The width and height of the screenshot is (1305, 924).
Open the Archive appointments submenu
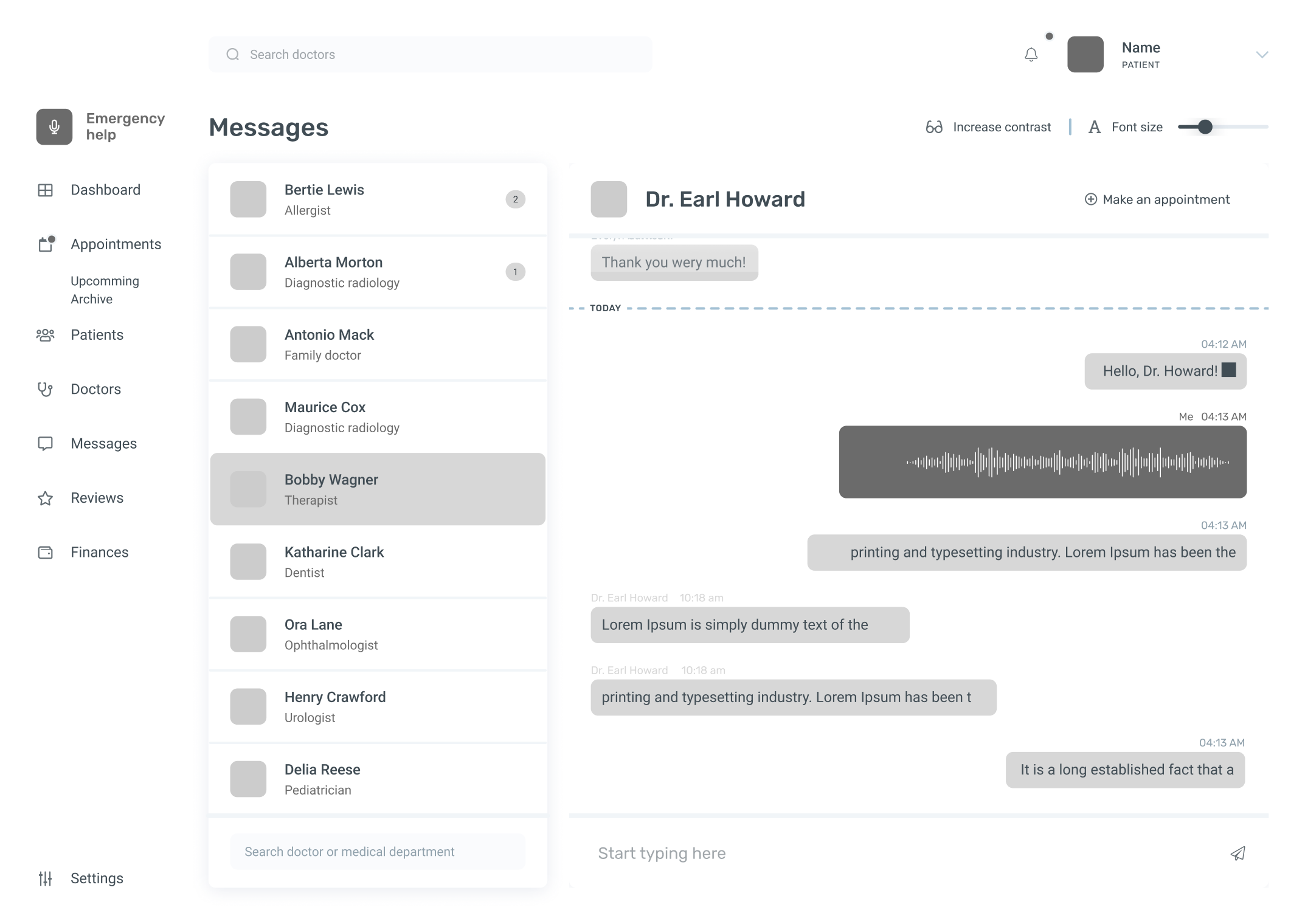click(x=91, y=299)
